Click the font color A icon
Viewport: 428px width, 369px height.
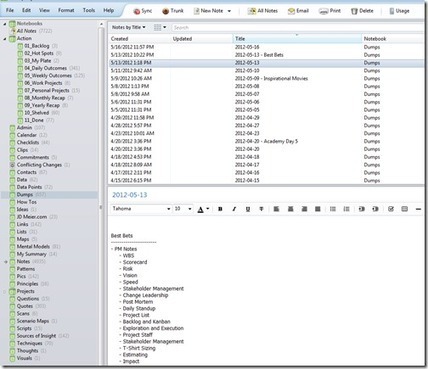coord(200,209)
